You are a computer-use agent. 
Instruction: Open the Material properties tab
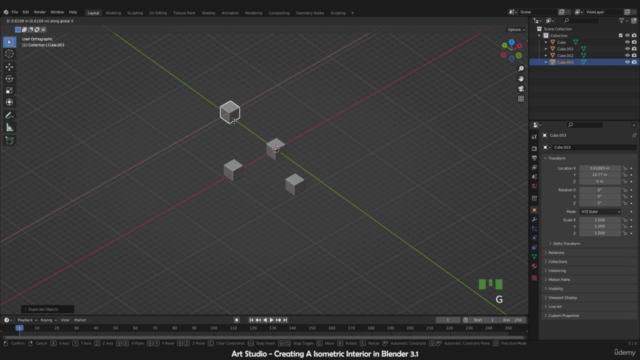(534, 266)
